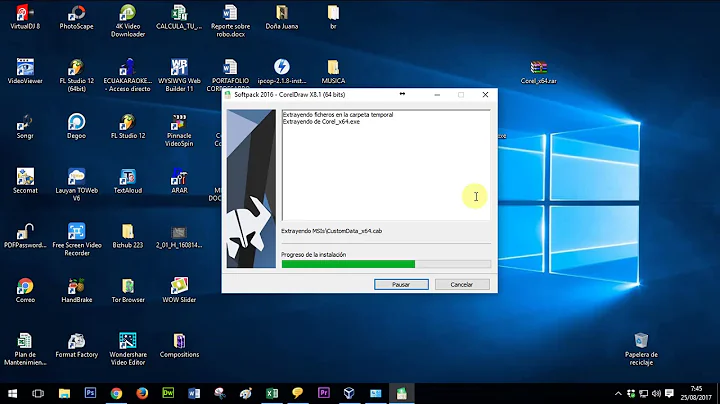
Task: Select the ECUAKARAOKE shortcut icon
Action: click(x=128, y=75)
